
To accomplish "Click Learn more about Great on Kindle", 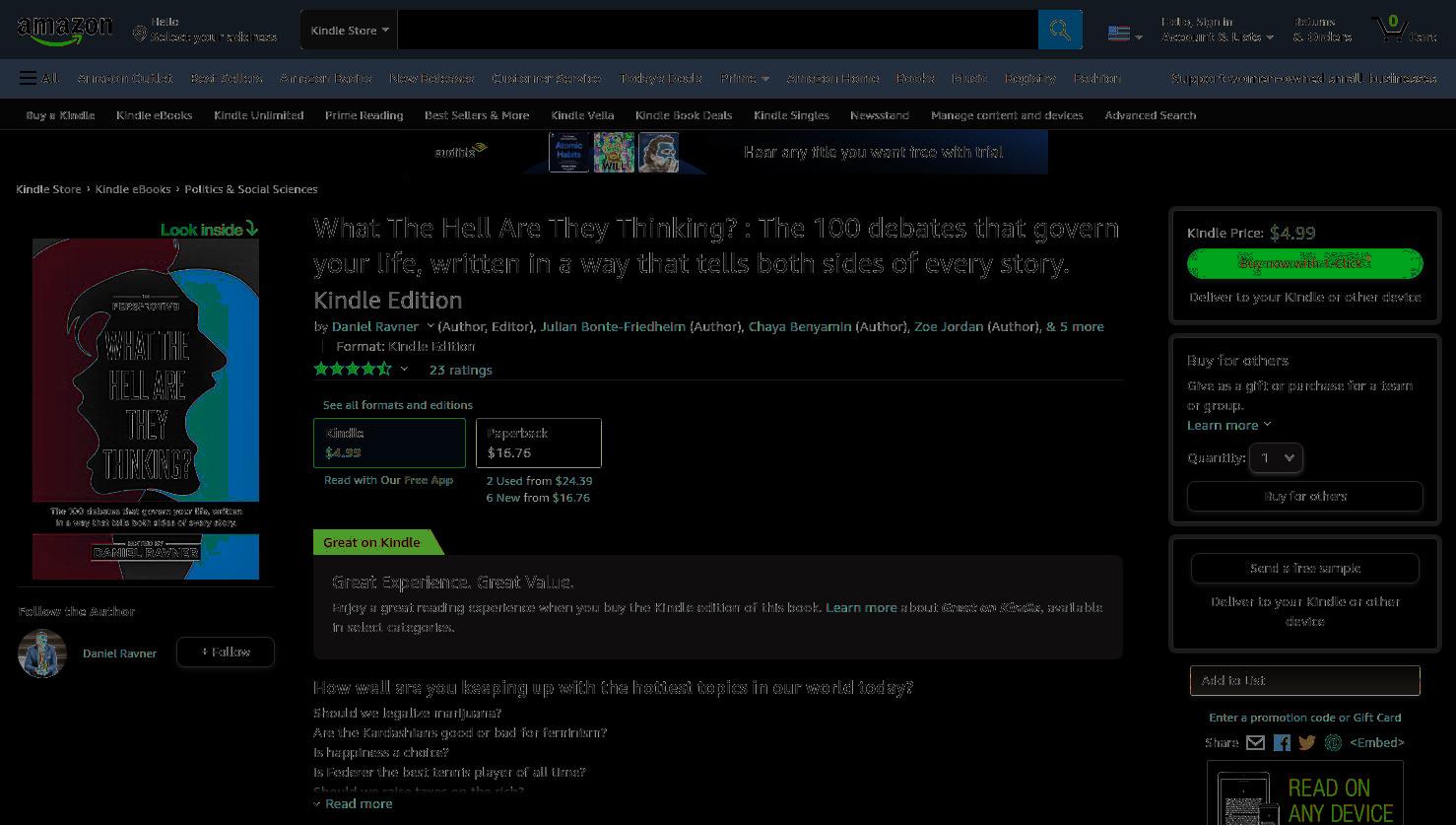I will 861,607.
